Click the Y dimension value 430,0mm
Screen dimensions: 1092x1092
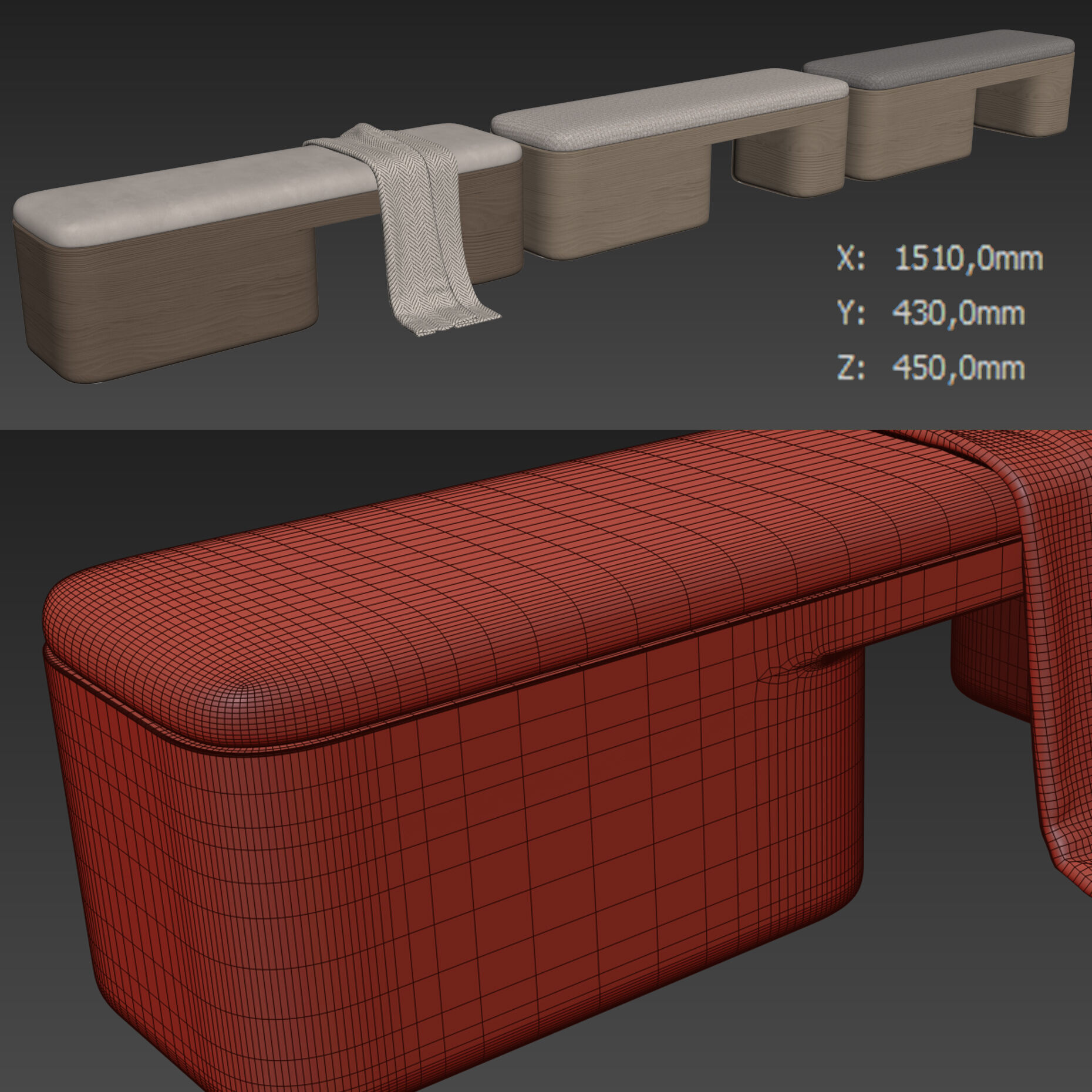point(959,313)
